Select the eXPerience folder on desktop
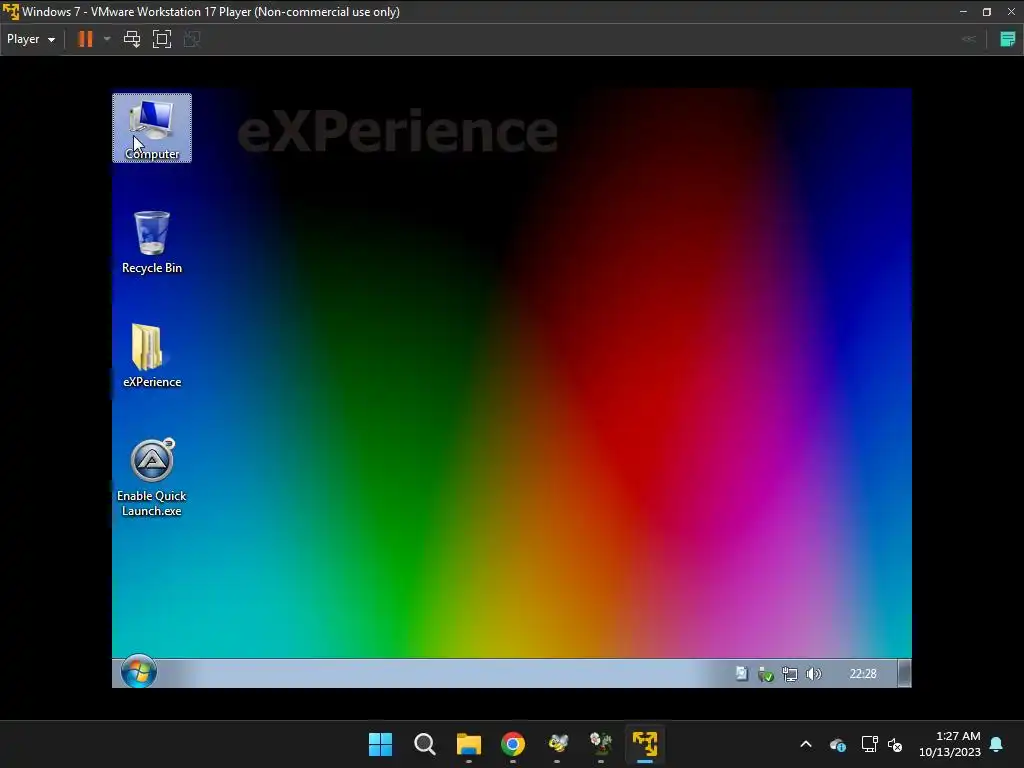The height and width of the screenshot is (768, 1024). tap(152, 356)
